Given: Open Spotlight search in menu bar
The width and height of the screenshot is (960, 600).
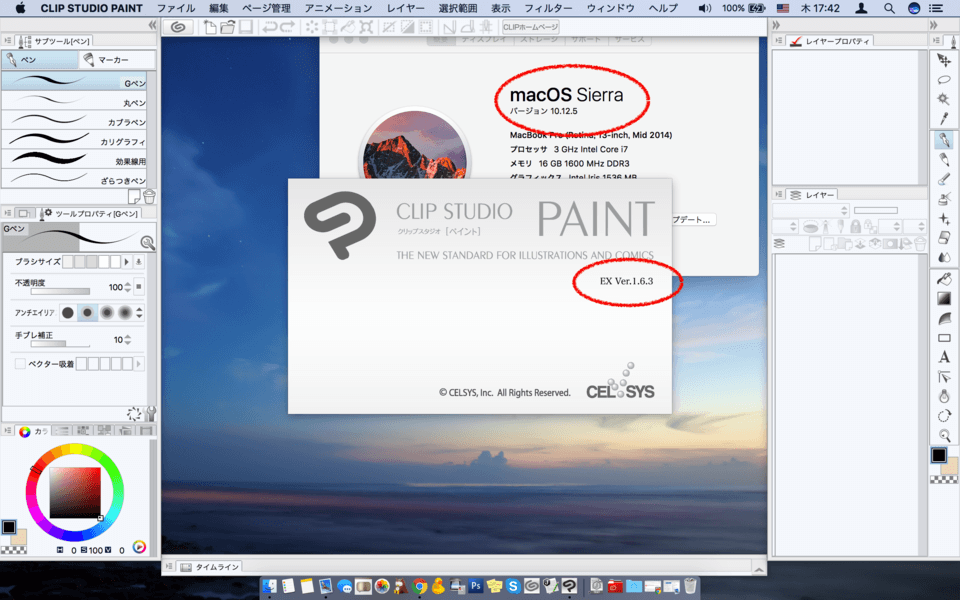Looking at the screenshot, I should point(889,8).
